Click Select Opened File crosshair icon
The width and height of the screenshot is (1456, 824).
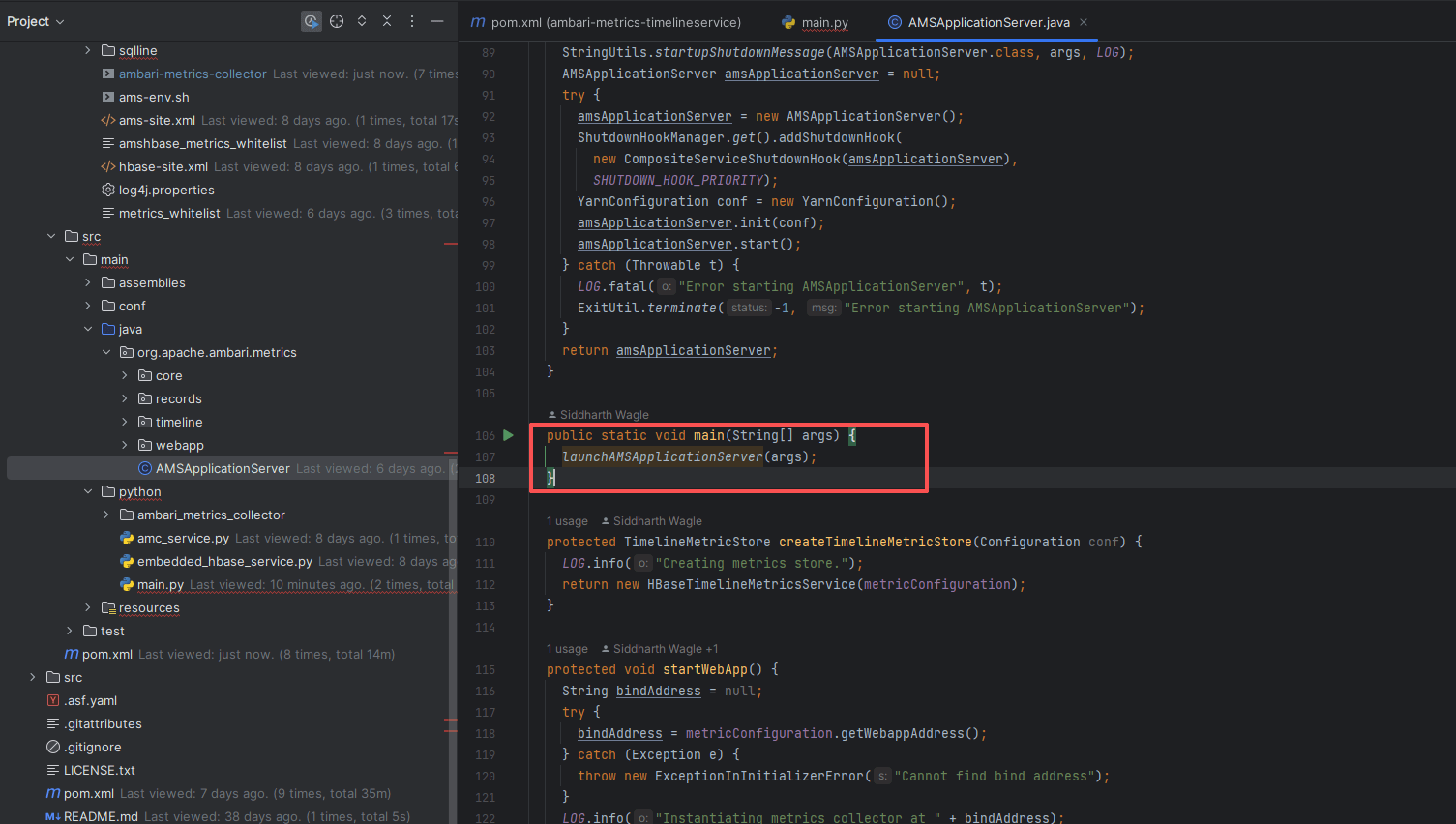(337, 21)
